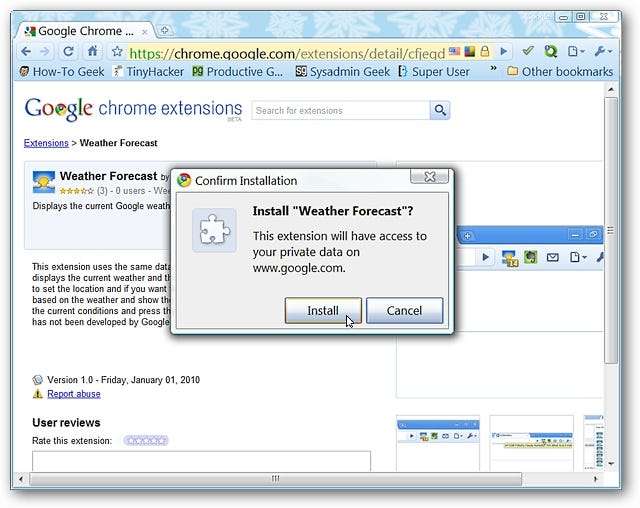Click the version info icon beside Version 1.0

click(38, 380)
